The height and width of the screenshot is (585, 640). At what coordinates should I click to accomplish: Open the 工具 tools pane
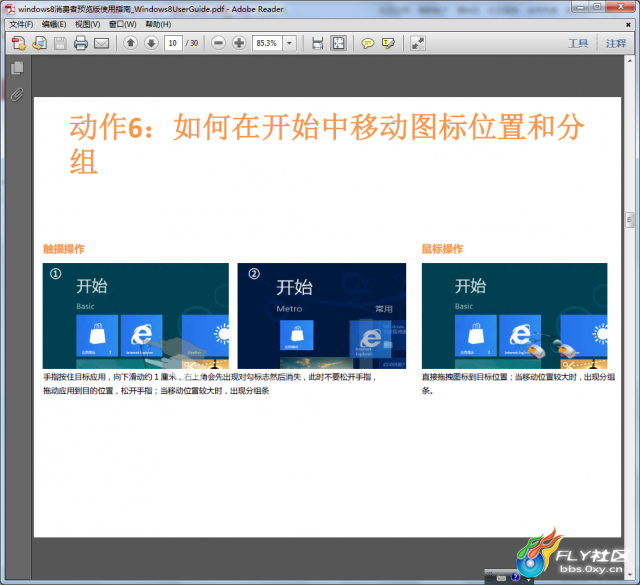[x=578, y=43]
